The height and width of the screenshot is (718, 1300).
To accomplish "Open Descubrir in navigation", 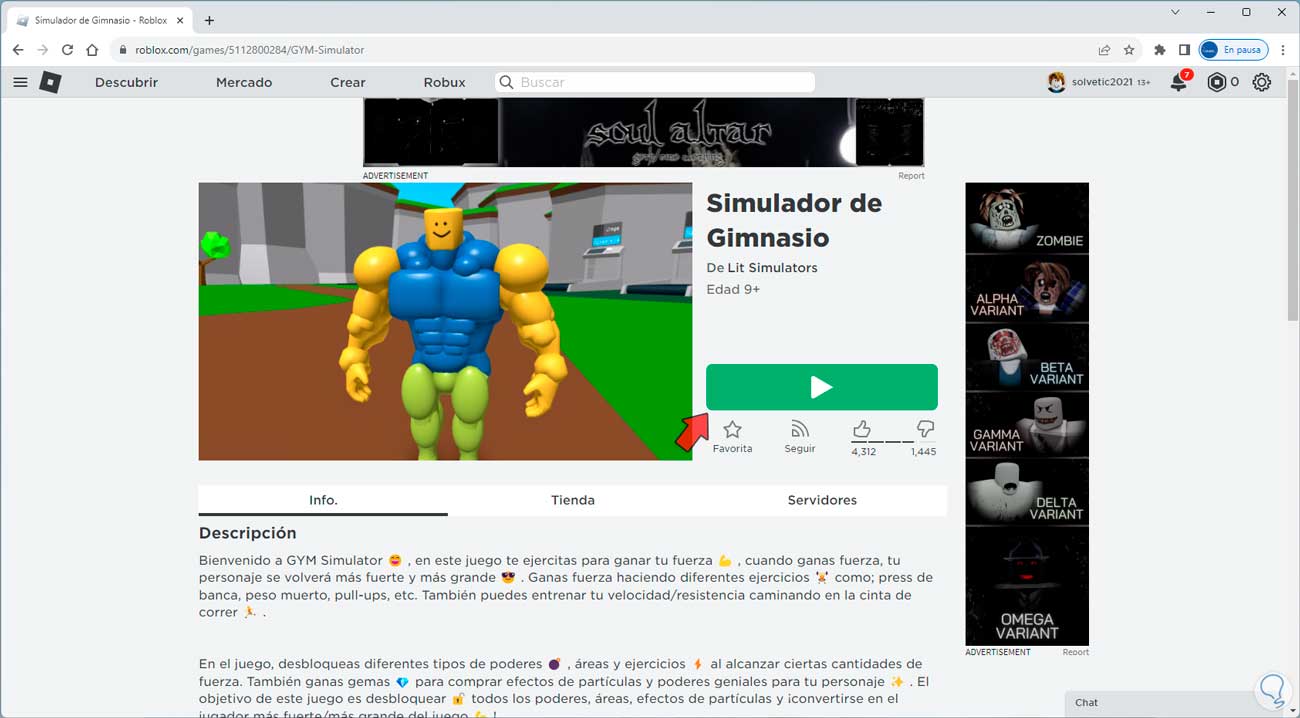I will point(126,82).
